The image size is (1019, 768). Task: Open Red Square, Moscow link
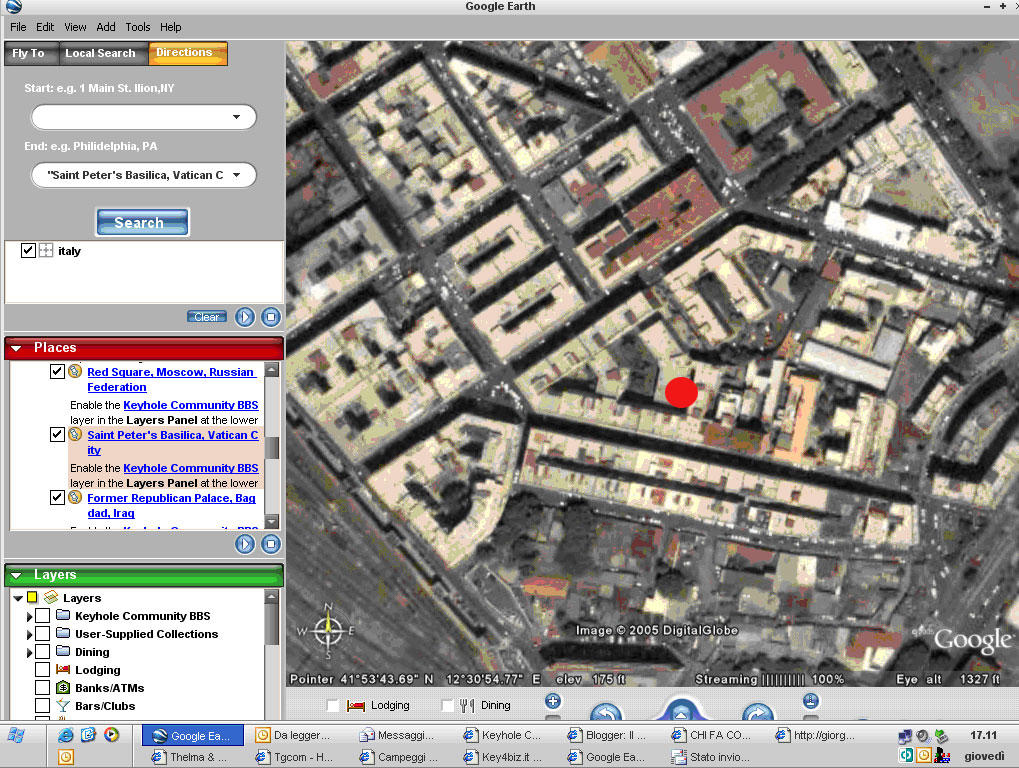pyautogui.click(x=172, y=379)
